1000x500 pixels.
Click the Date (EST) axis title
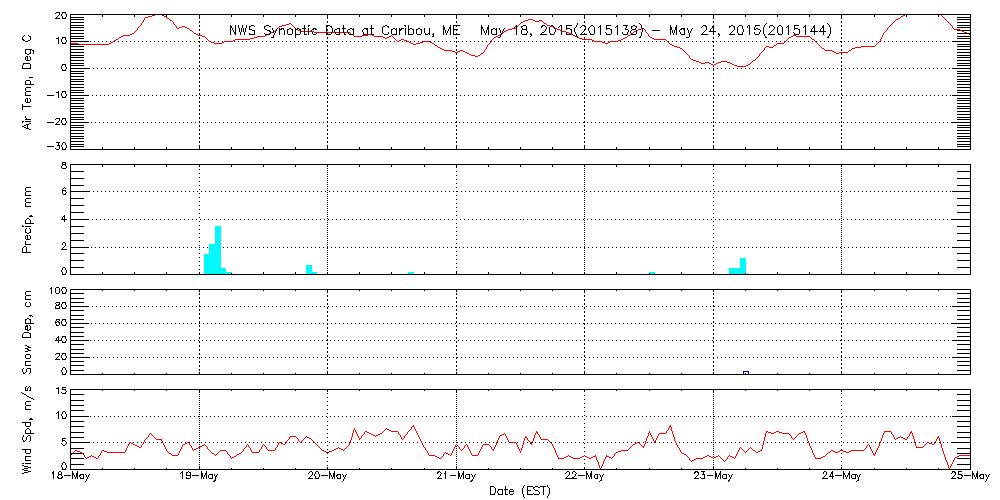tap(519, 490)
